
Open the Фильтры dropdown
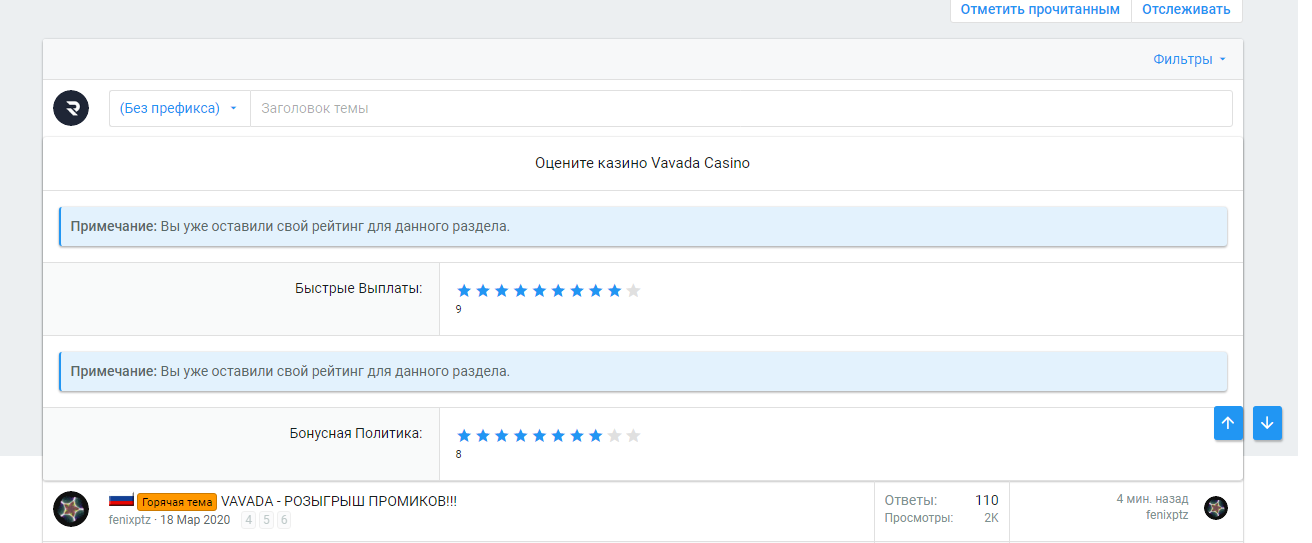point(1189,59)
